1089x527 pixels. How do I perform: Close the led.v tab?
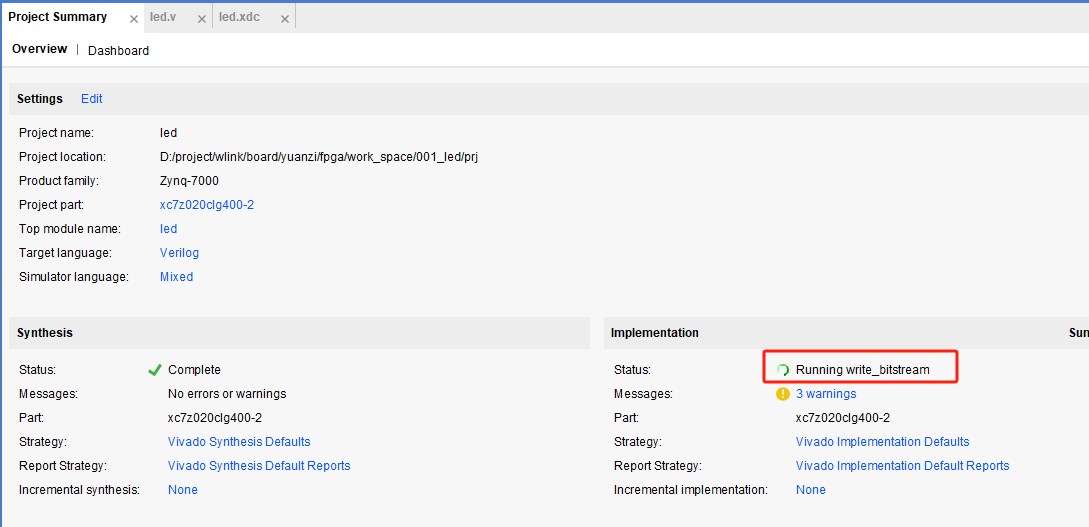pyautogui.click(x=201, y=19)
